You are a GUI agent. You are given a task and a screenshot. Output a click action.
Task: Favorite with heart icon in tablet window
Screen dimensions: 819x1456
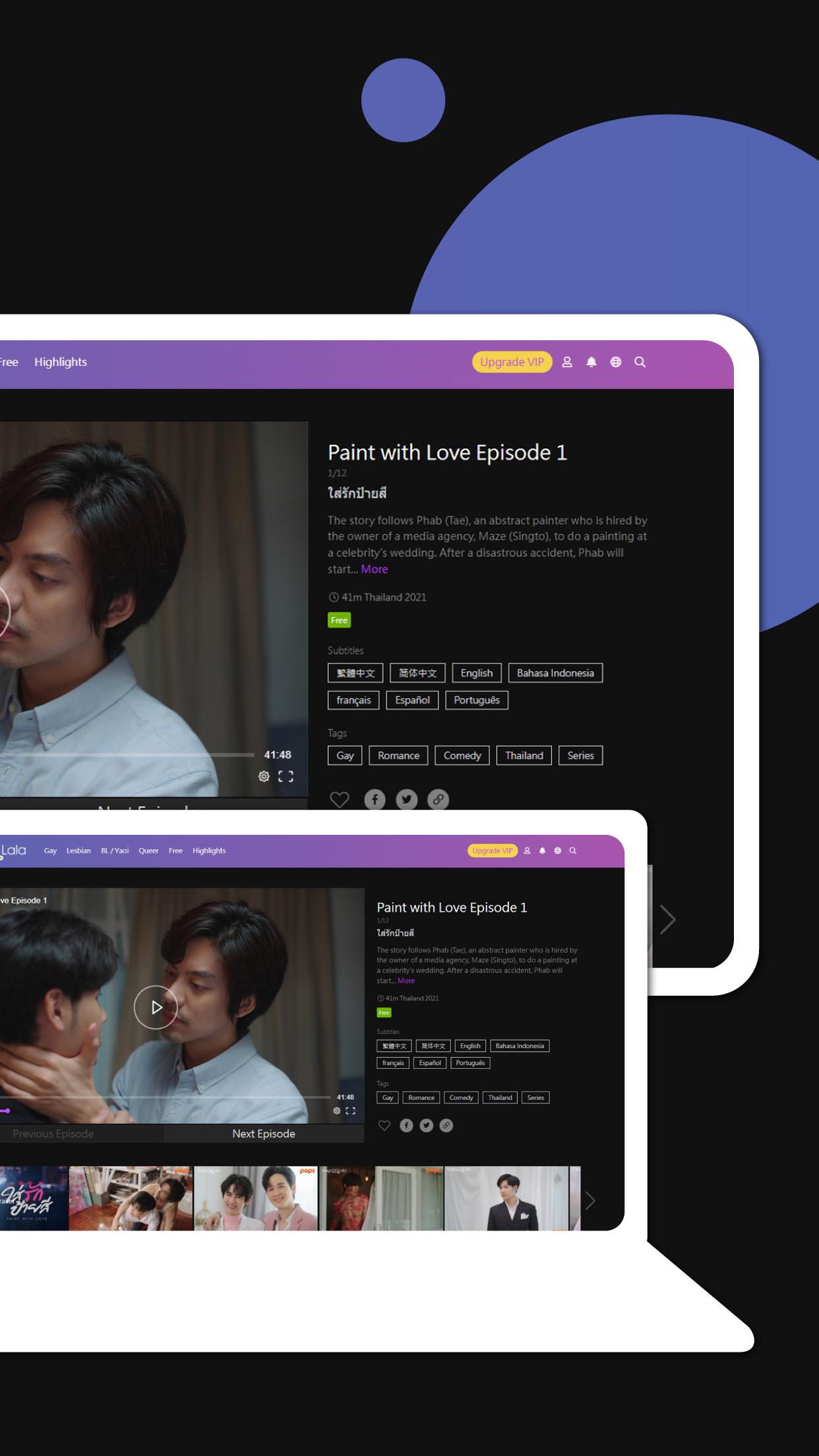point(340,800)
